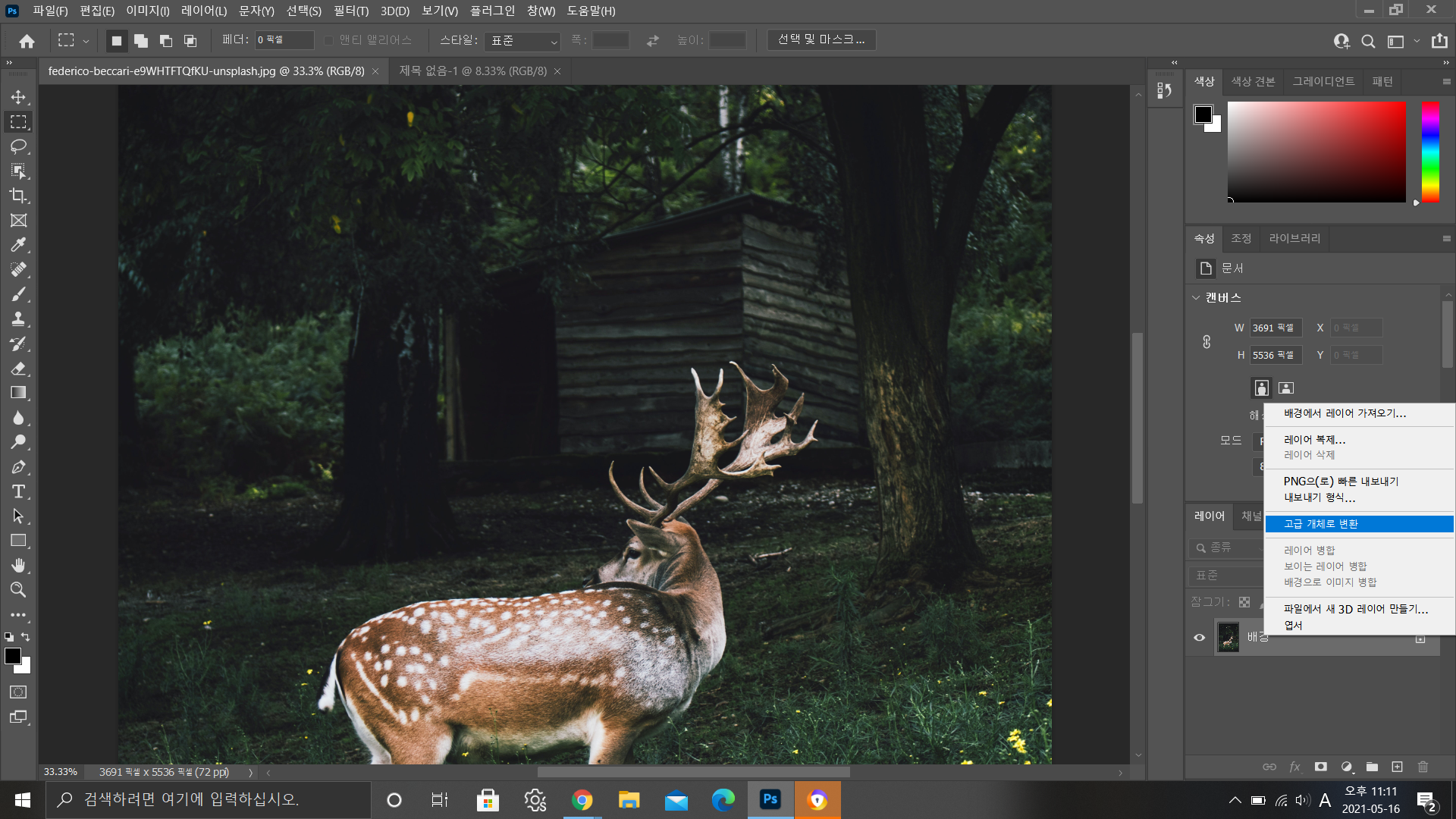Click the delete layer trash icon
The width and height of the screenshot is (1456, 819).
tap(1423, 767)
